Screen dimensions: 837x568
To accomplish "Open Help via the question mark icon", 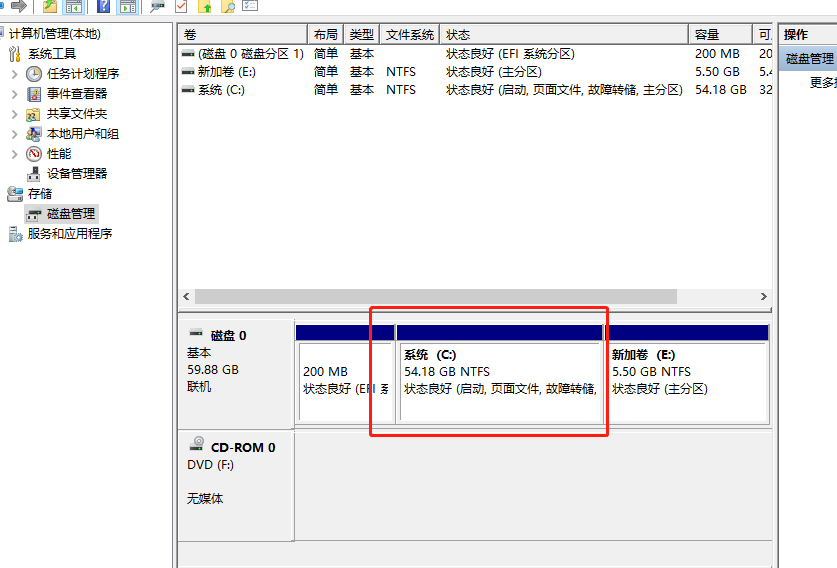I will point(103,6).
